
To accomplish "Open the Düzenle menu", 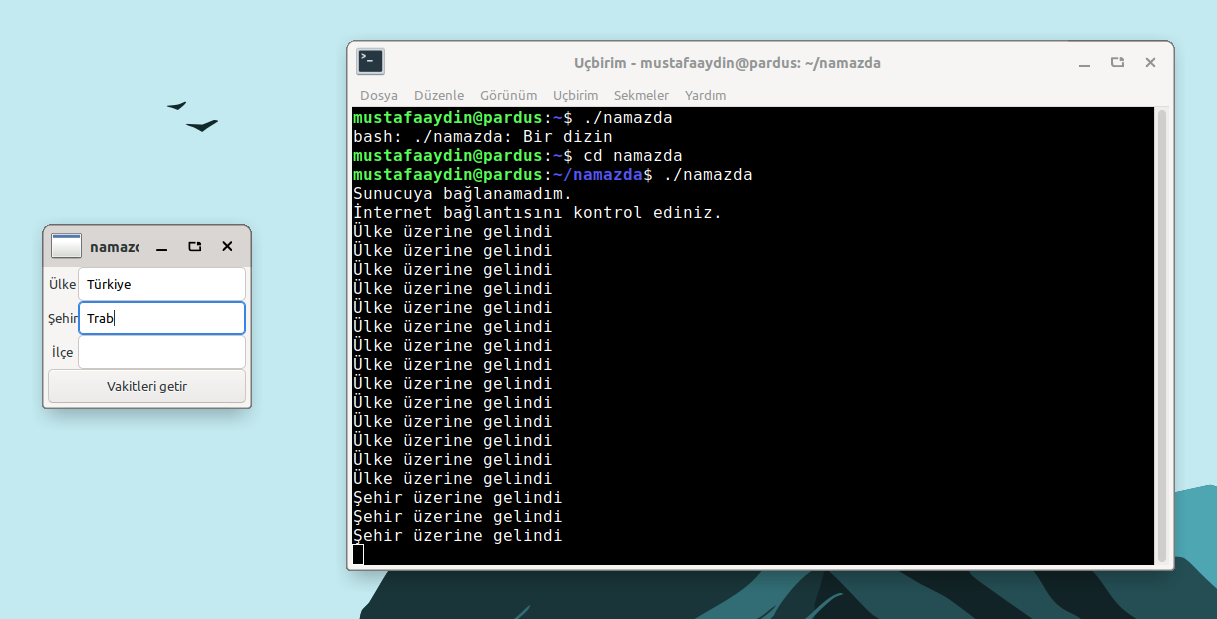I will [x=438, y=95].
